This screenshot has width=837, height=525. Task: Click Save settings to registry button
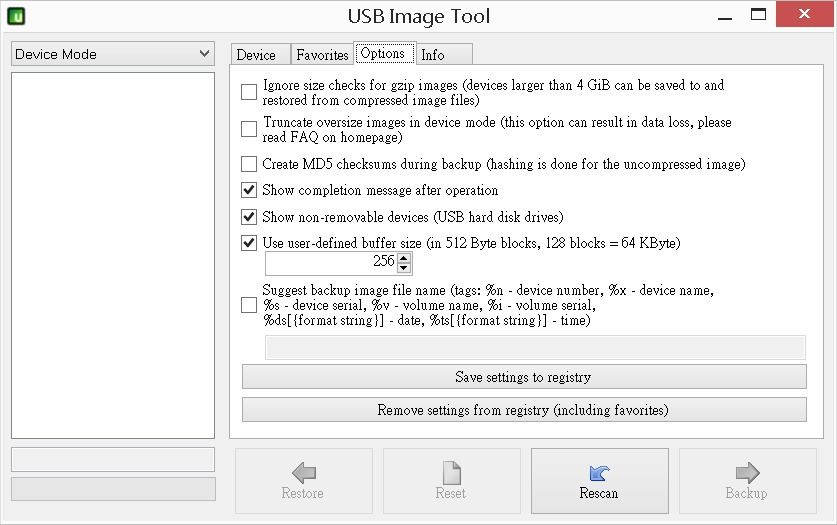click(523, 377)
